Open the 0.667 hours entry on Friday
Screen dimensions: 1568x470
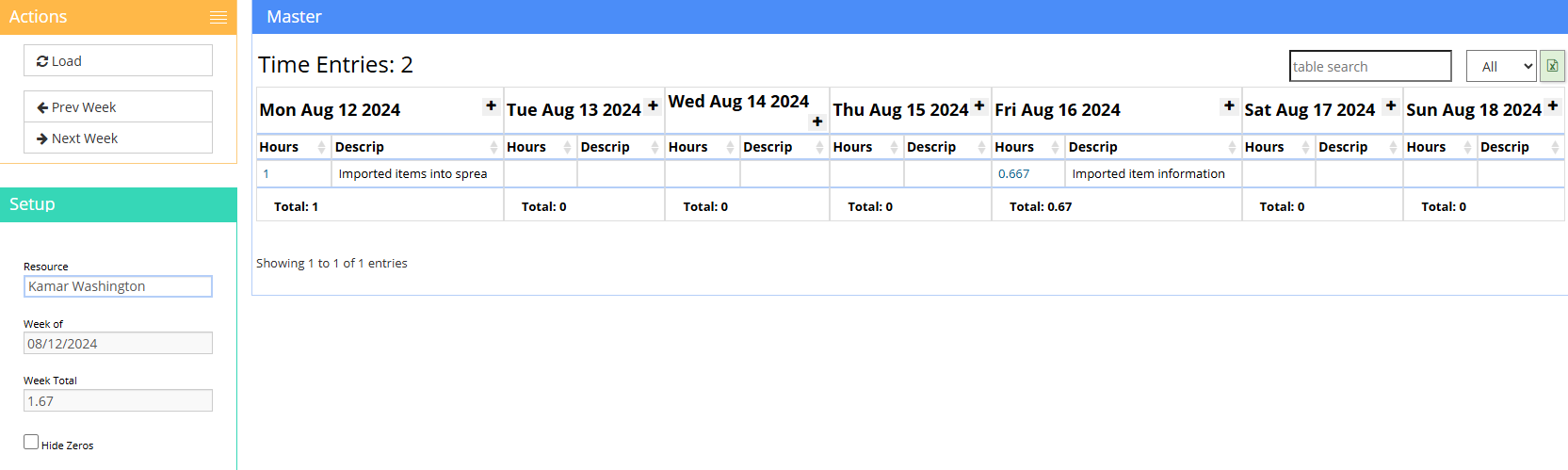point(1013,174)
